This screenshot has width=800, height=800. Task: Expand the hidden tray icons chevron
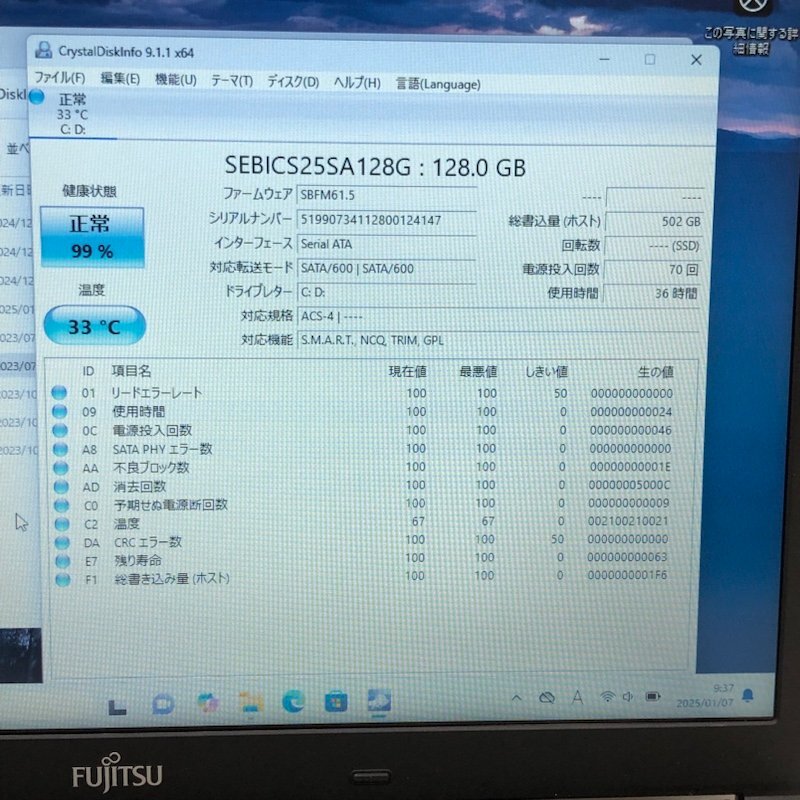click(x=516, y=697)
